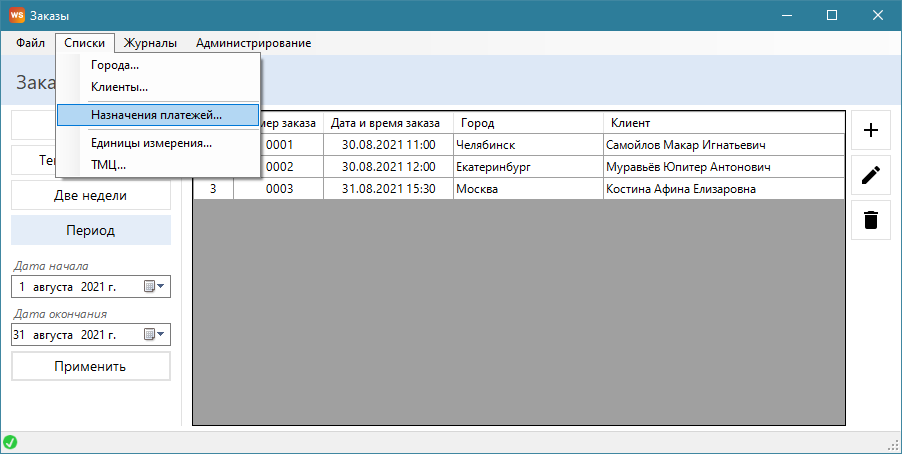Select order row for Костина Афина Елизаровна
The height and width of the screenshot is (454, 902).
(x=680, y=189)
